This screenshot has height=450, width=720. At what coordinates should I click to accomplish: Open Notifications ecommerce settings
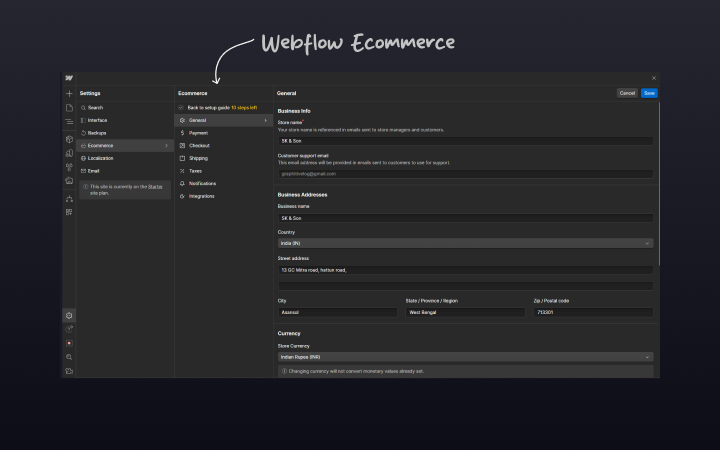(x=224, y=183)
